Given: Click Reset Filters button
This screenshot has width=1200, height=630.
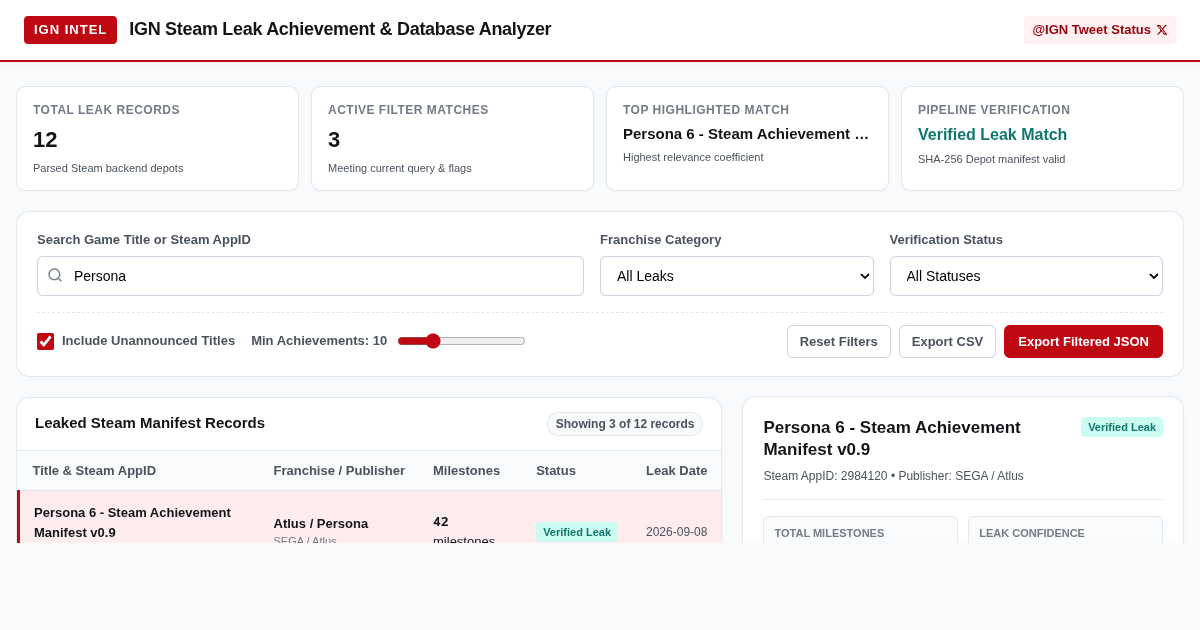Looking at the screenshot, I should (839, 341).
